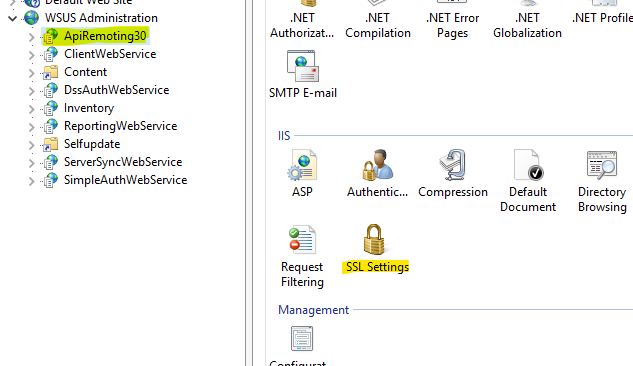Open SMTP E-mail settings
The image size is (633, 366).
pos(303,75)
